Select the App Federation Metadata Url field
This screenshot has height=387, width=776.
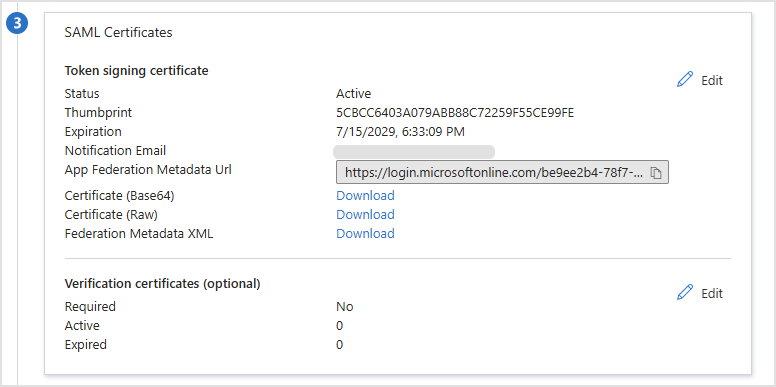[502, 172]
